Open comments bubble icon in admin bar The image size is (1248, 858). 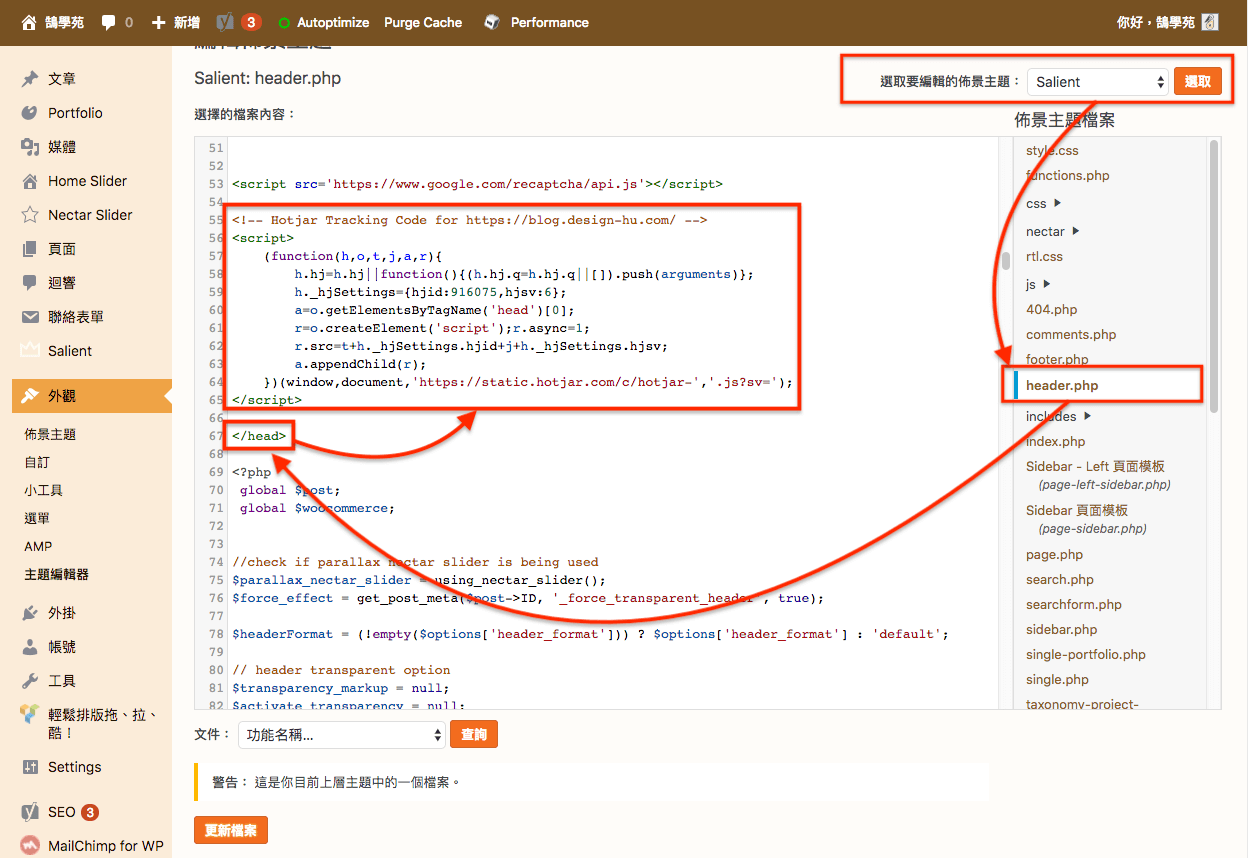click(109, 22)
